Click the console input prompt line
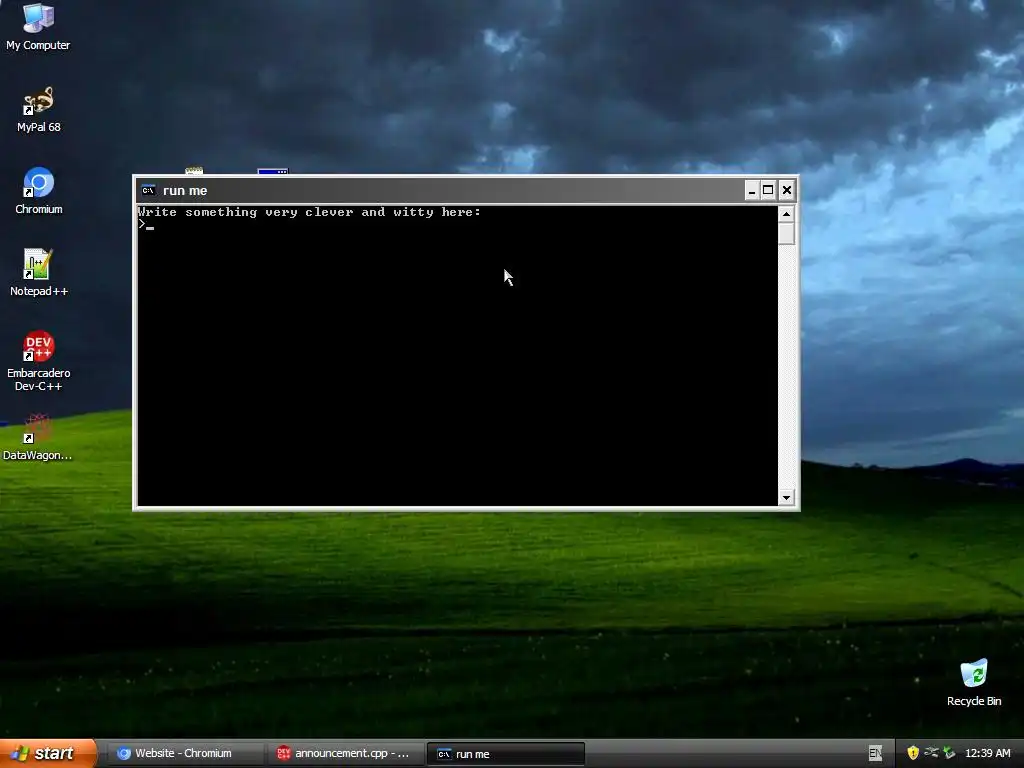The height and width of the screenshot is (768, 1024). coord(457,225)
